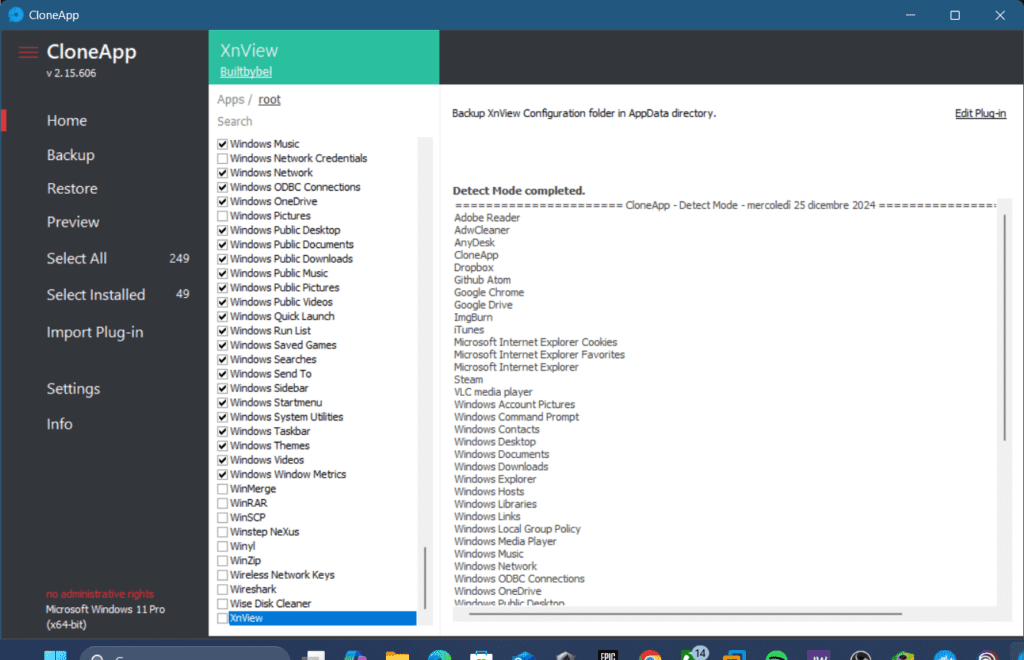Click the CloneApp icon in title bar
The width and height of the screenshot is (1024, 660).
16,15
